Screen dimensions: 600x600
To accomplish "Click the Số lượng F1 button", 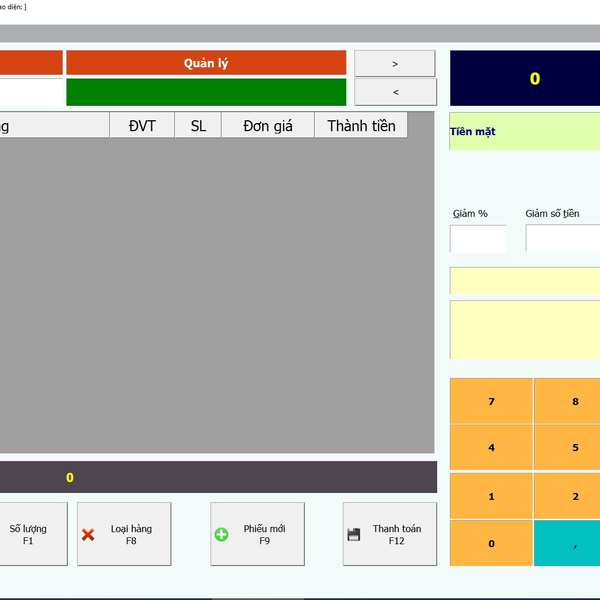I will click(33, 534).
